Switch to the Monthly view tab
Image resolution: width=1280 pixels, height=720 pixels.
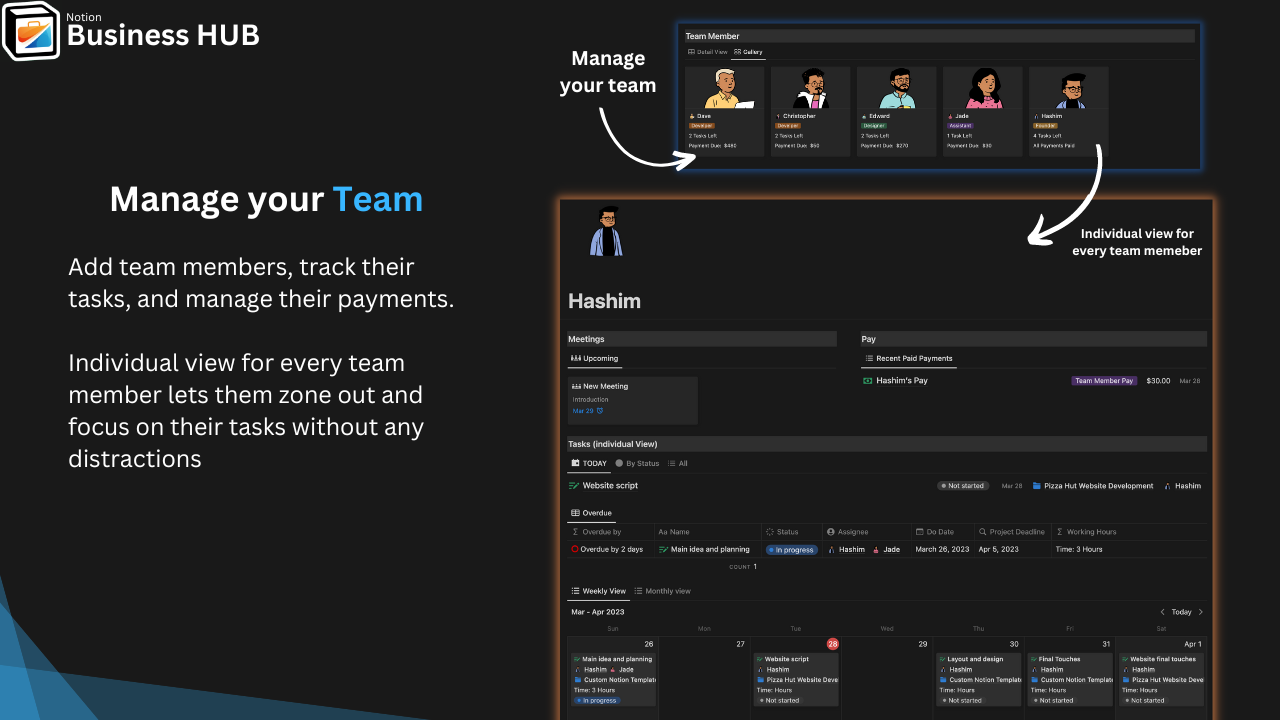pos(663,591)
